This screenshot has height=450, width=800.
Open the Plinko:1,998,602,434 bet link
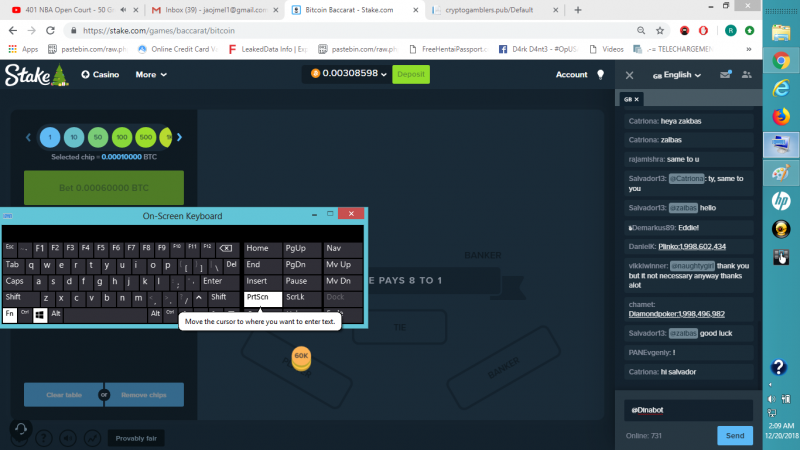[x=692, y=246]
